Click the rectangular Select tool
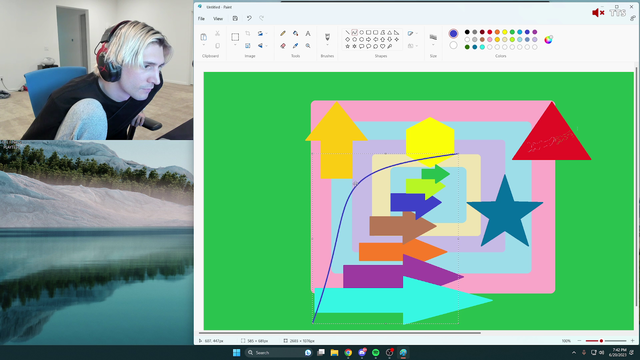The width and height of the screenshot is (640, 360). (x=235, y=37)
